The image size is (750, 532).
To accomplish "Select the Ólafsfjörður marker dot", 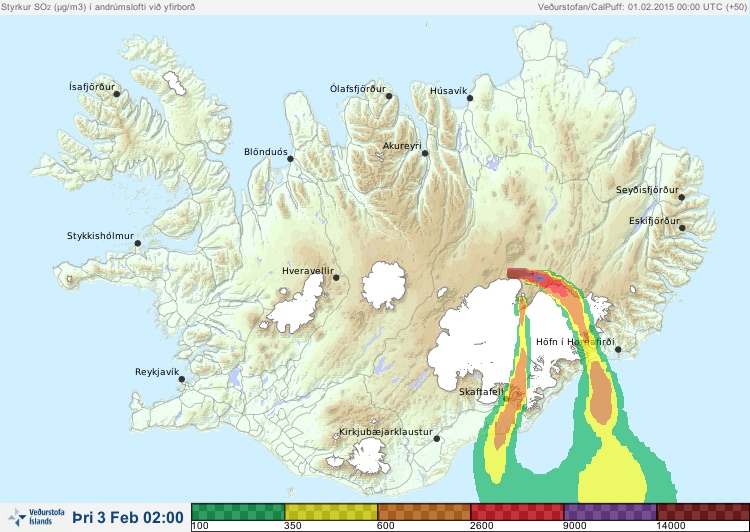I will (x=389, y=96).
